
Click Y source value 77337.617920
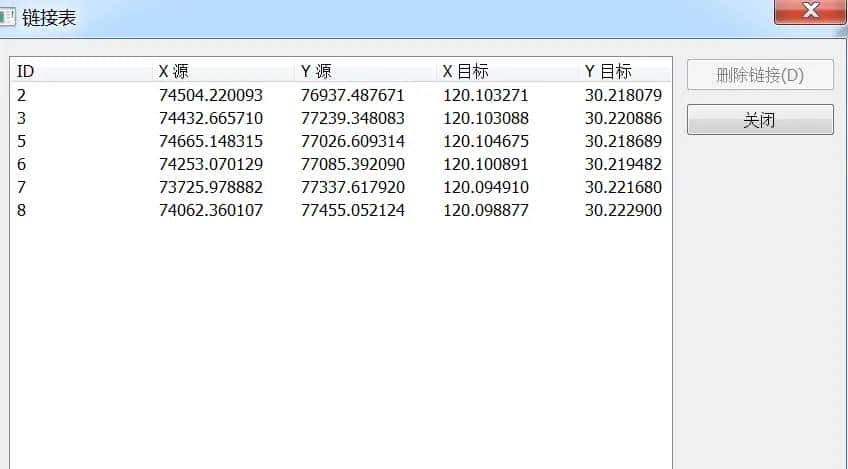353,187
